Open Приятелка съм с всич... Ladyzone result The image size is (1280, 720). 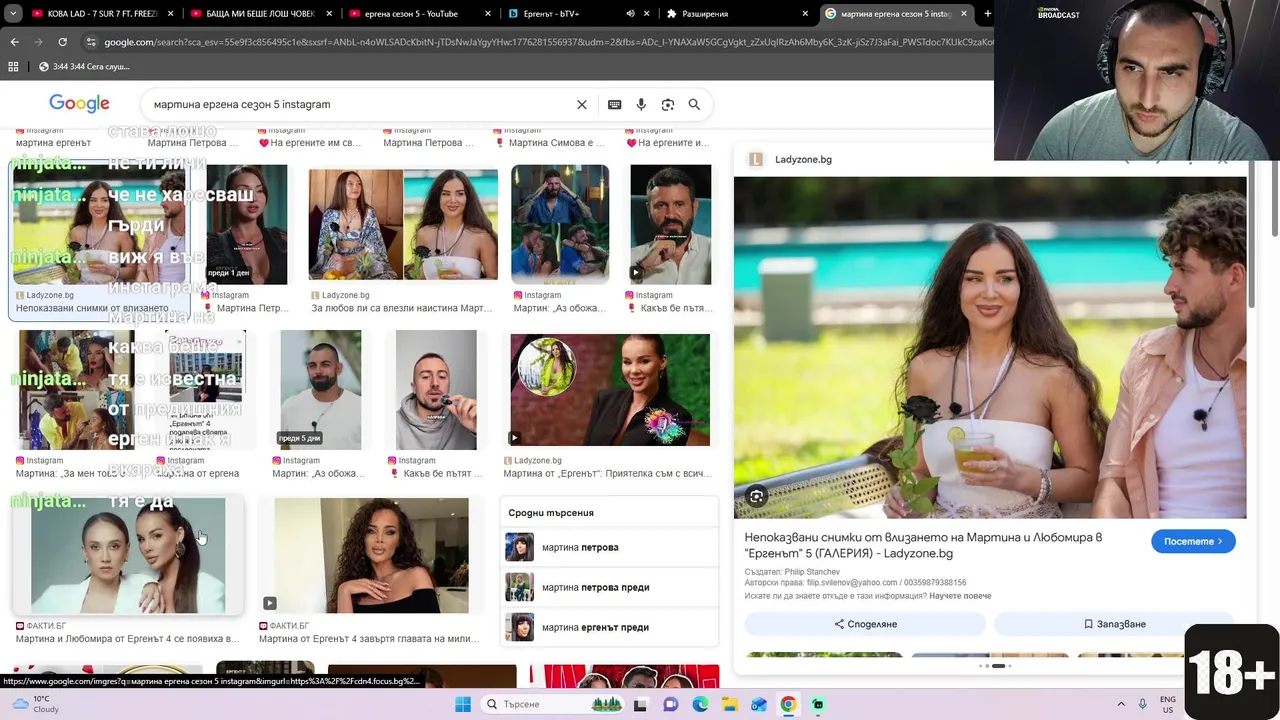pos(610,390)
